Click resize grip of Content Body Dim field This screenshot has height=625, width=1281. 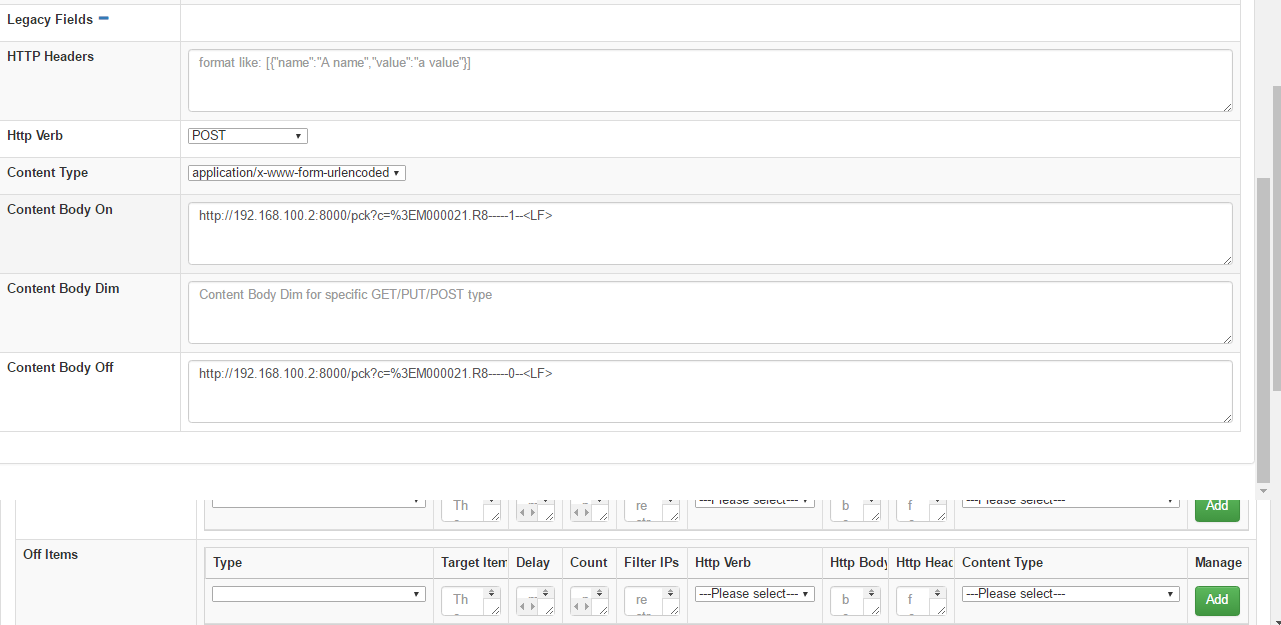[x=1226, y=337]
